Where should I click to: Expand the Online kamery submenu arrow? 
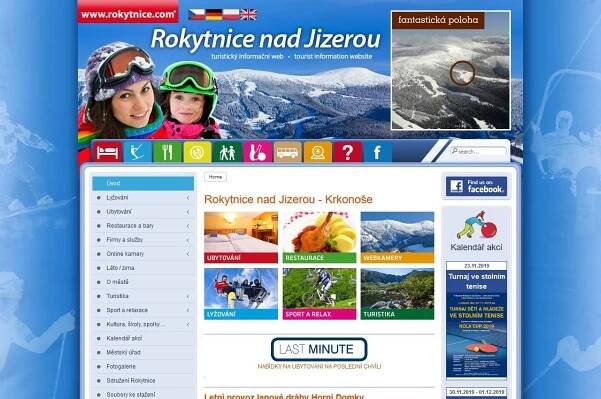188,254
